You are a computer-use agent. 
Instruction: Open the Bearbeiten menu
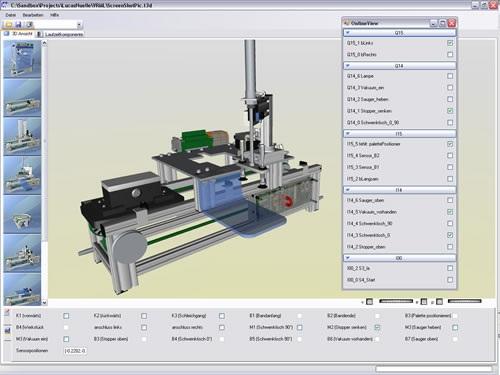point(33,15)
